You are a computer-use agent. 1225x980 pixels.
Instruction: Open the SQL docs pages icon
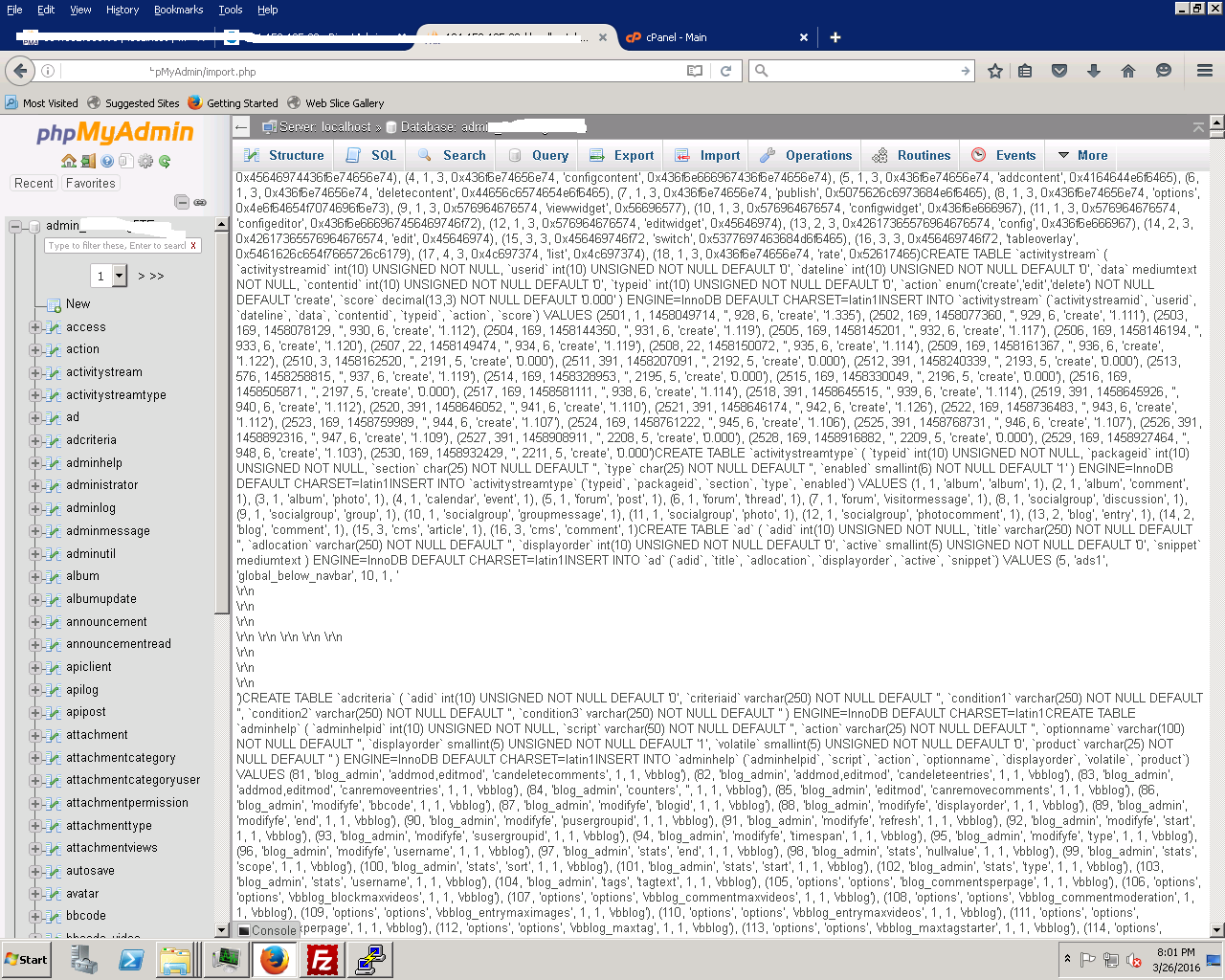tap(126, 161)
